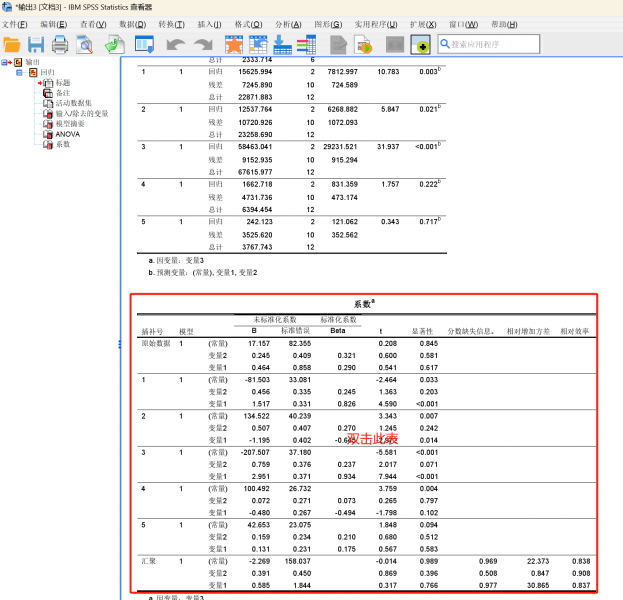Open the 查看(V) menu
Screen dimensions: 623x600
[93, 25]
